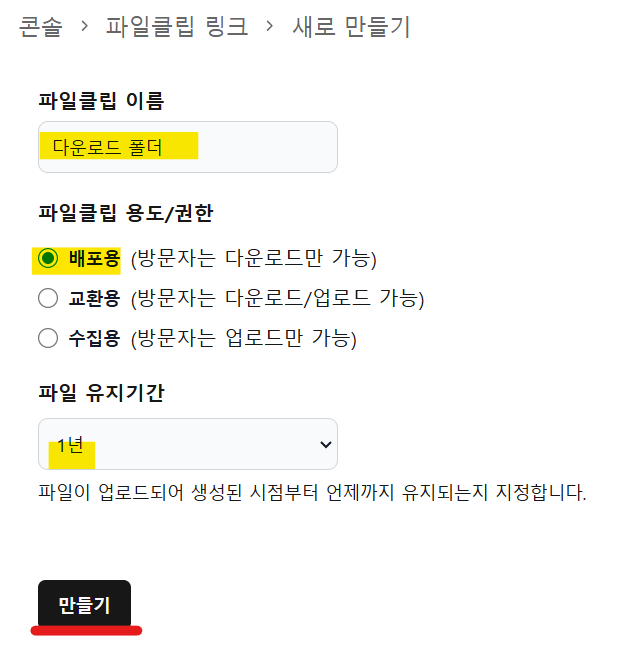Click the 방문자는 다운로드만 가능 description text
The image size is (636, 655).
tap(253, 259)
